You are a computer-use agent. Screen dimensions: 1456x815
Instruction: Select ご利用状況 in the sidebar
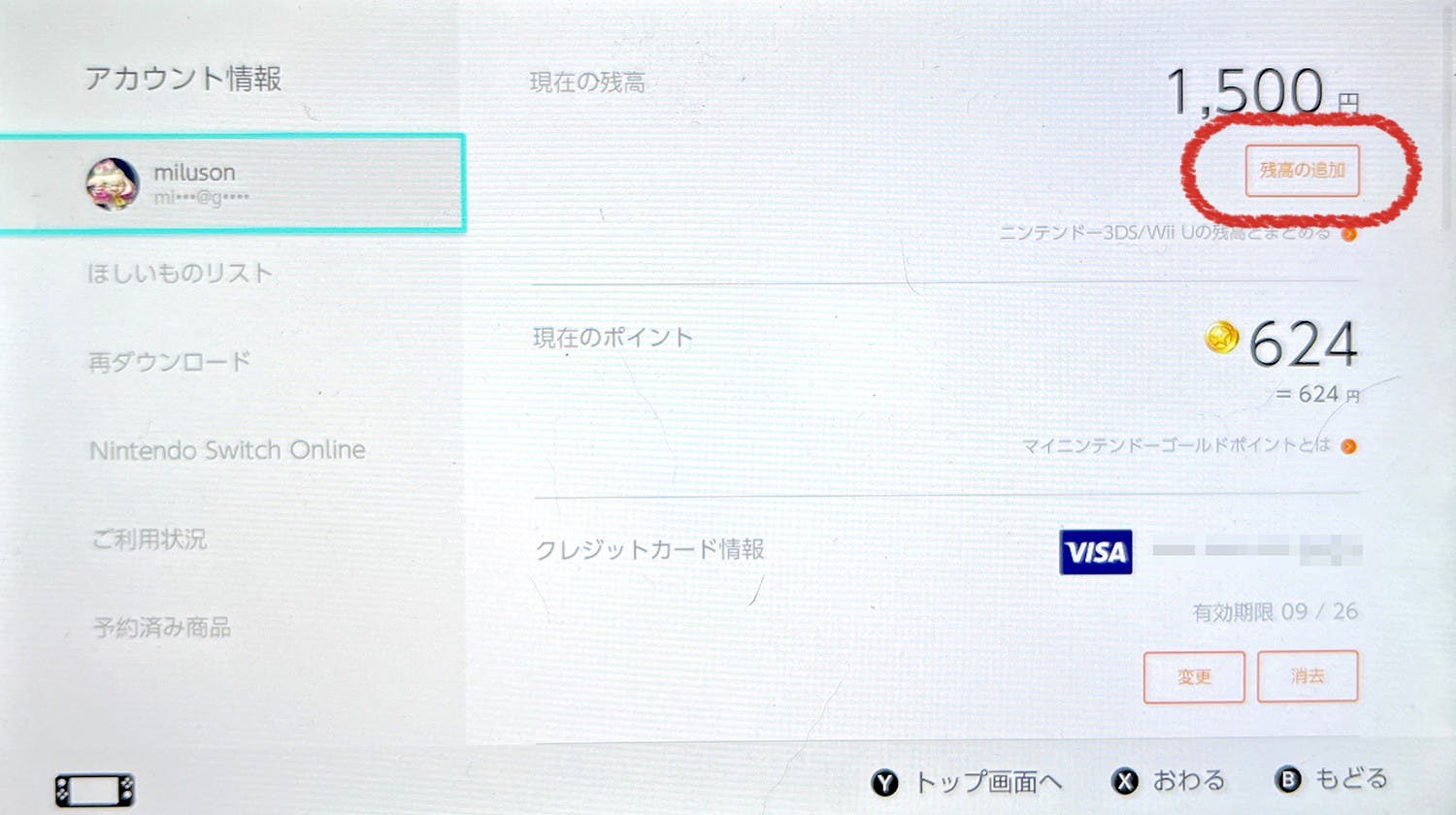tap(149, 538)
